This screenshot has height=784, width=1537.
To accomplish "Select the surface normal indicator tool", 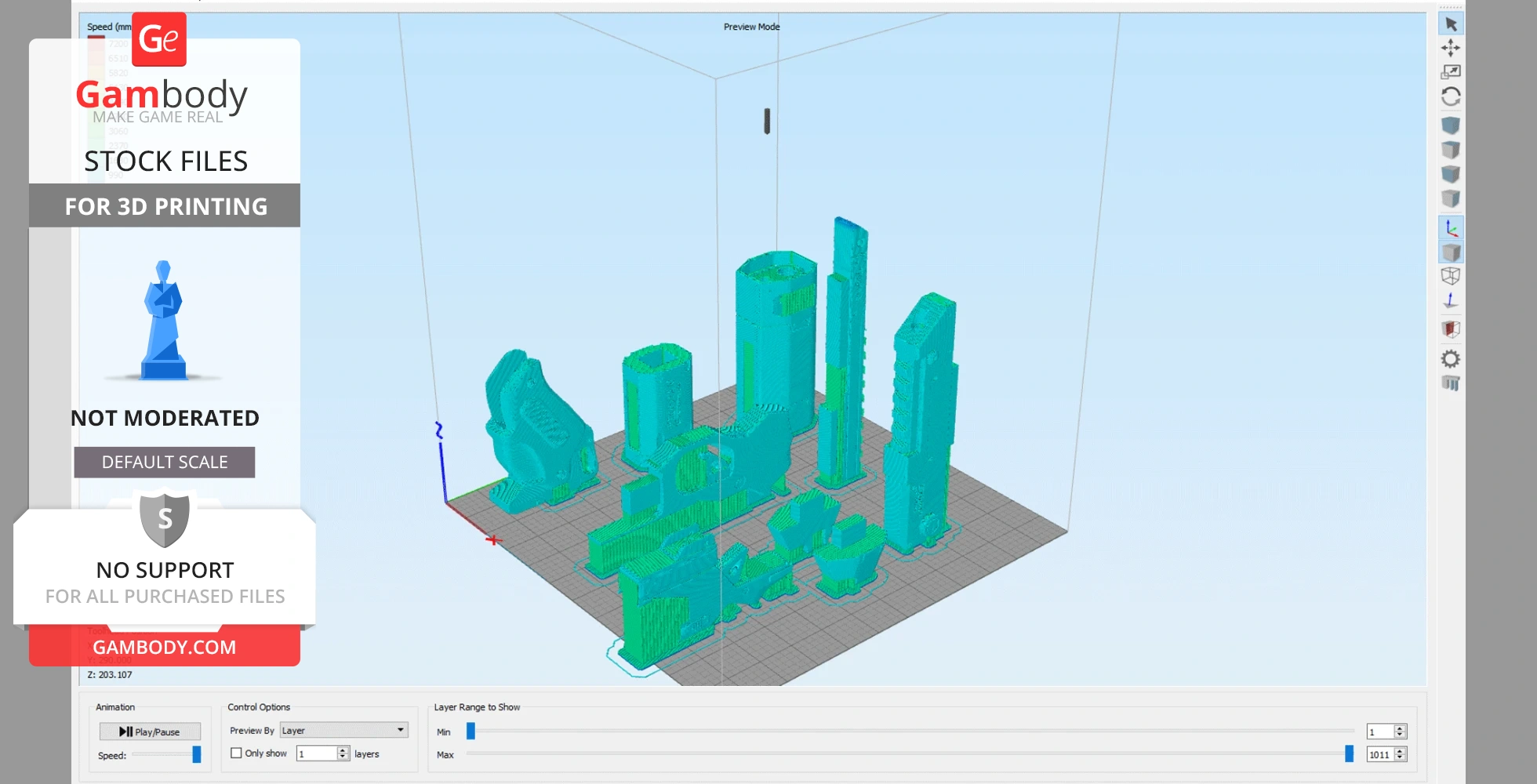I will click(x=1452, y=300).
